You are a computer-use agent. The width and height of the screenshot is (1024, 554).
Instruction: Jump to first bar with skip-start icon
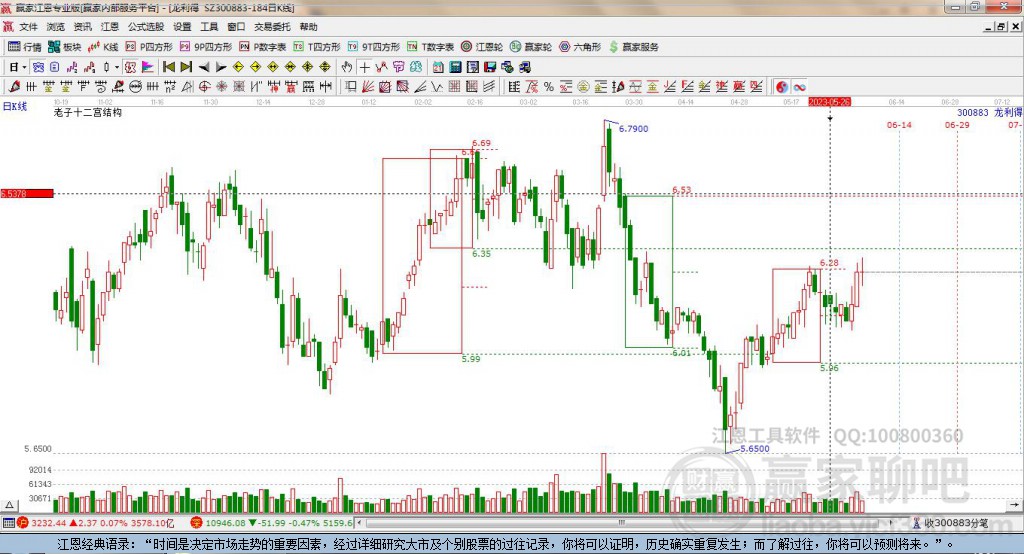coord(168,67)
